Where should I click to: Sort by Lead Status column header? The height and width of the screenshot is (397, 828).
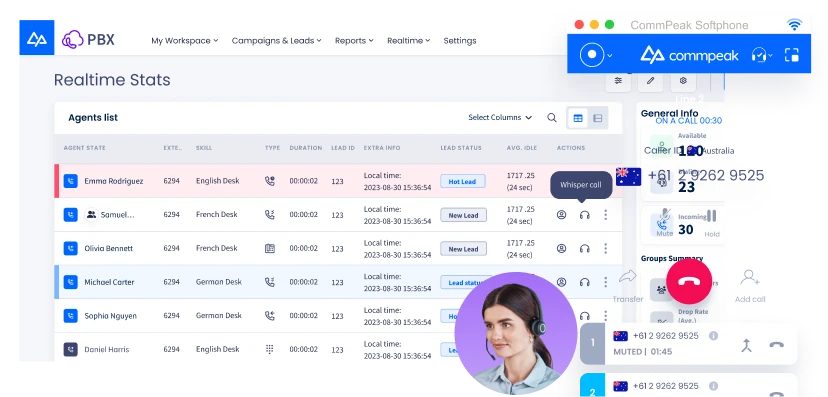pos(461,148)
